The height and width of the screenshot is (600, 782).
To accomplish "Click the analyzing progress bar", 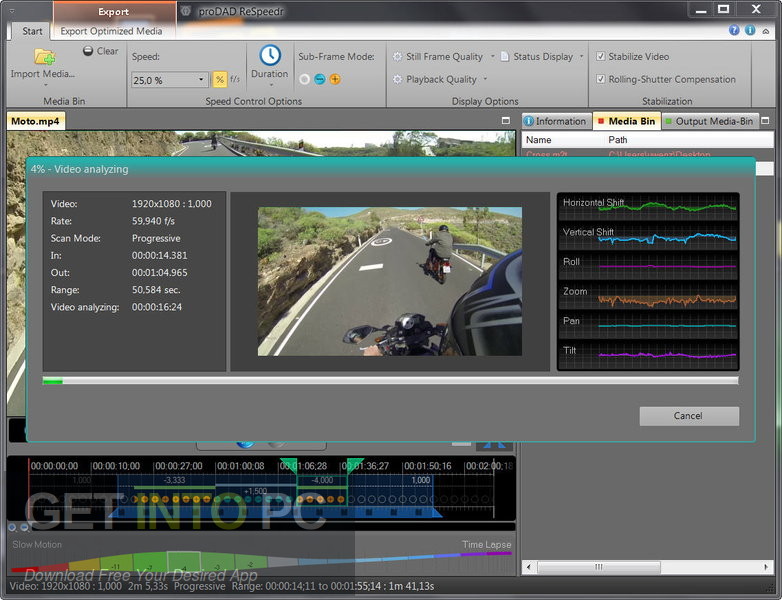I will pos(390,381).
